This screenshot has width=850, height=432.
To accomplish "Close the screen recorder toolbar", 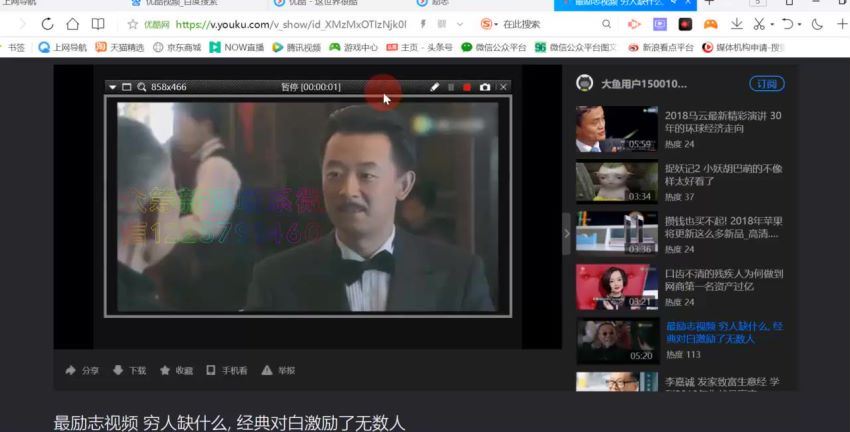I will pyautogui.click(x=503, y=87).
